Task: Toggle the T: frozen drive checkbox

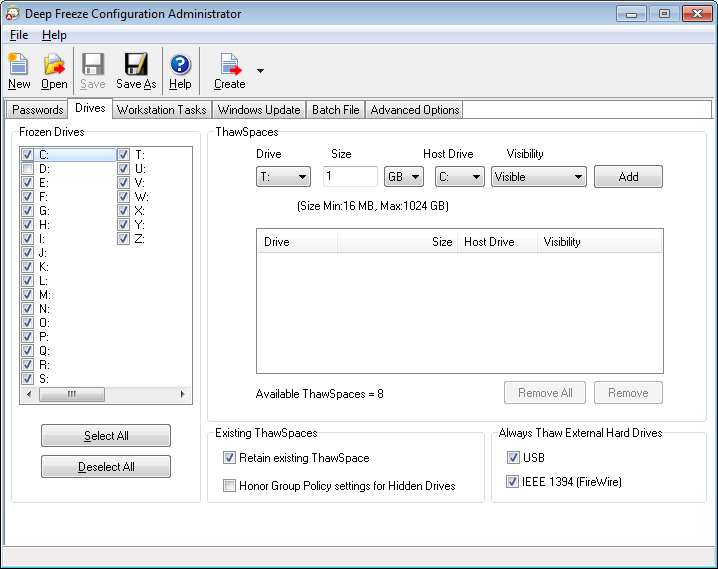Action: tap(123, 155)
